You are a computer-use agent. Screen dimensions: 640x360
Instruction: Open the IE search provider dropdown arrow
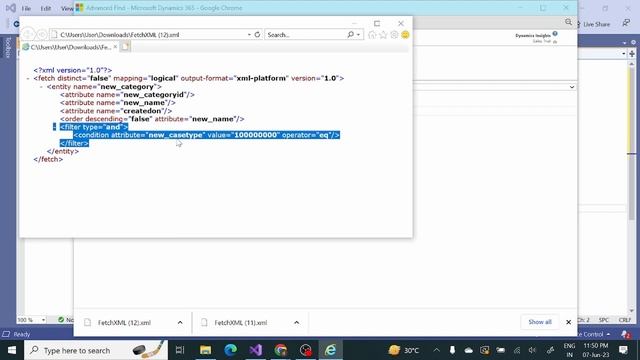click(x=358, y=35)
